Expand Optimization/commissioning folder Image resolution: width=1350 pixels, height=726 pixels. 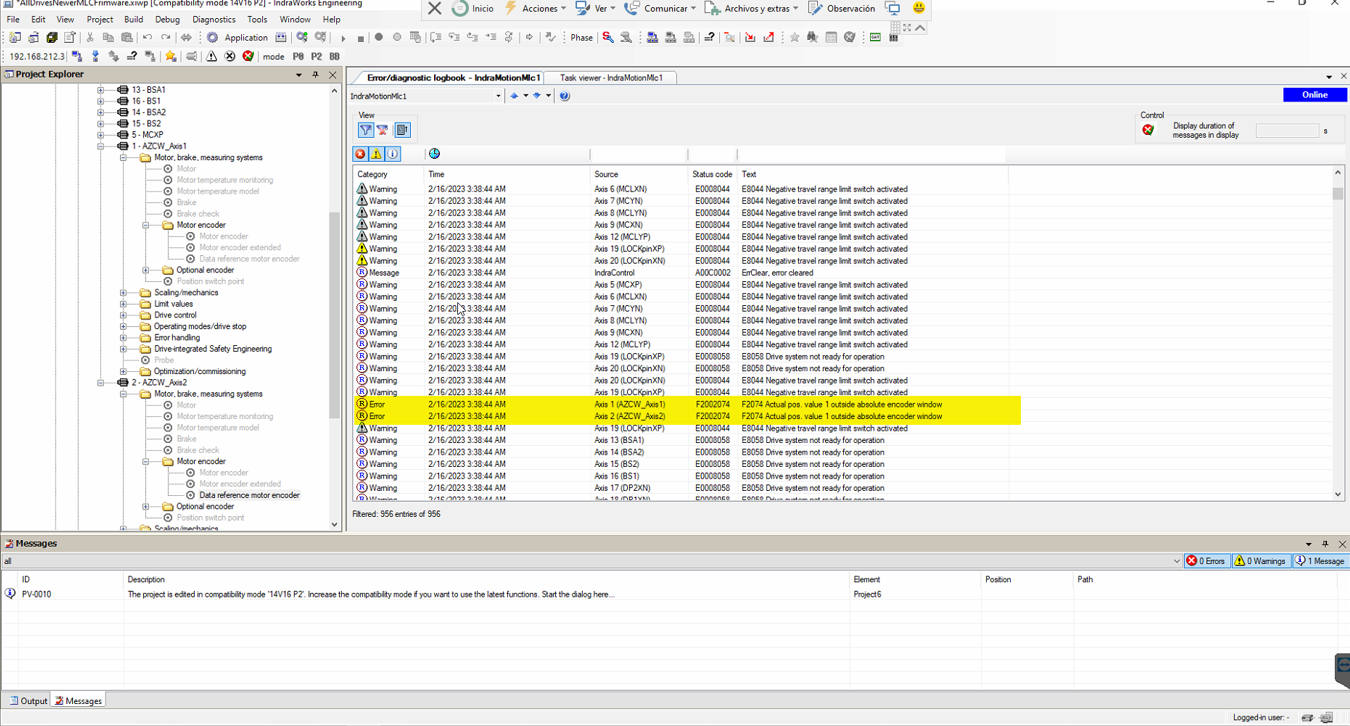point(123,371)
